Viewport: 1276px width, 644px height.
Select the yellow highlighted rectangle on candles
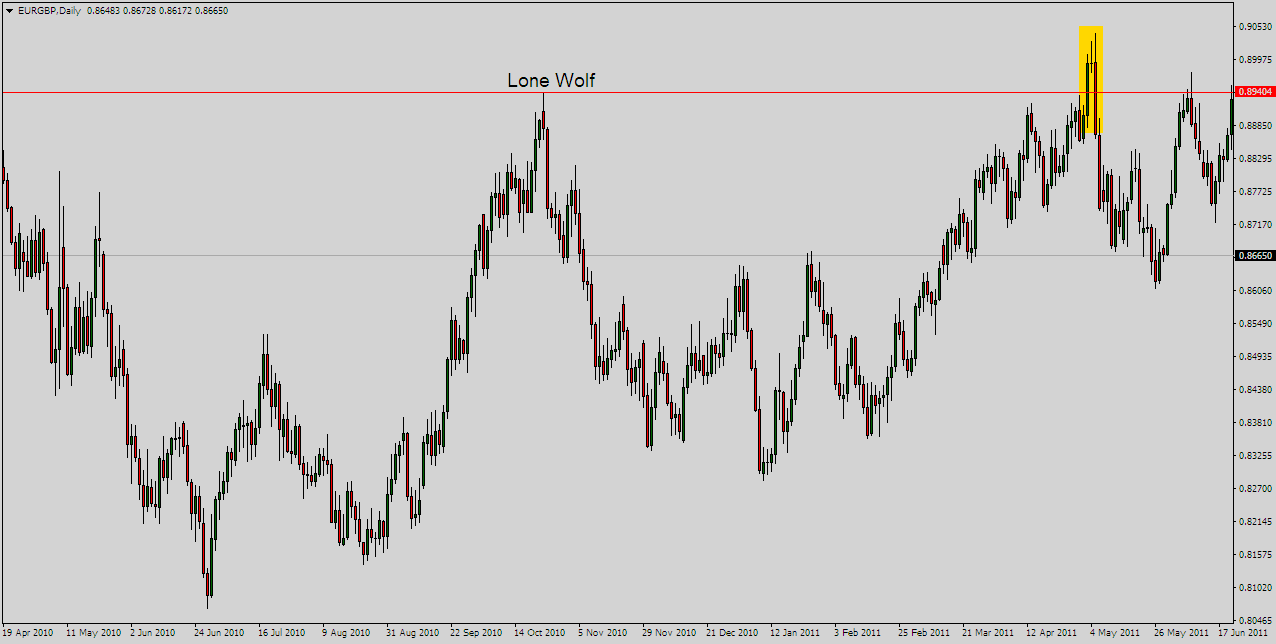1091,80
